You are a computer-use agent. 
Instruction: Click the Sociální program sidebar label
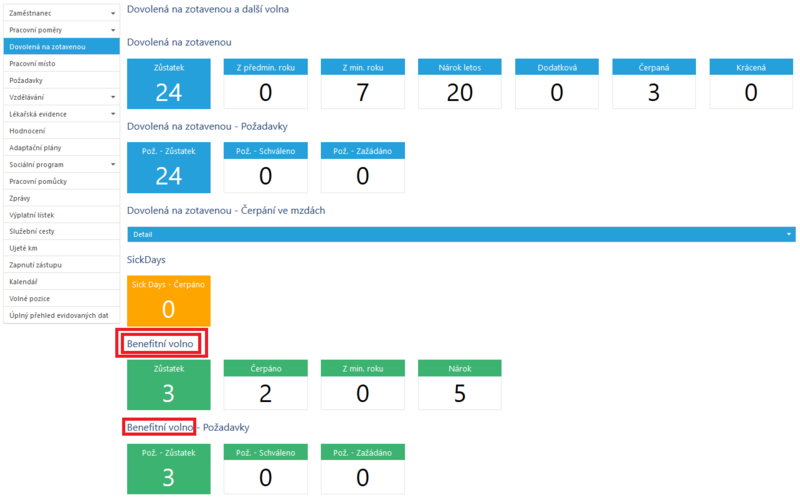pyautogui.click(x=36, y=164)
